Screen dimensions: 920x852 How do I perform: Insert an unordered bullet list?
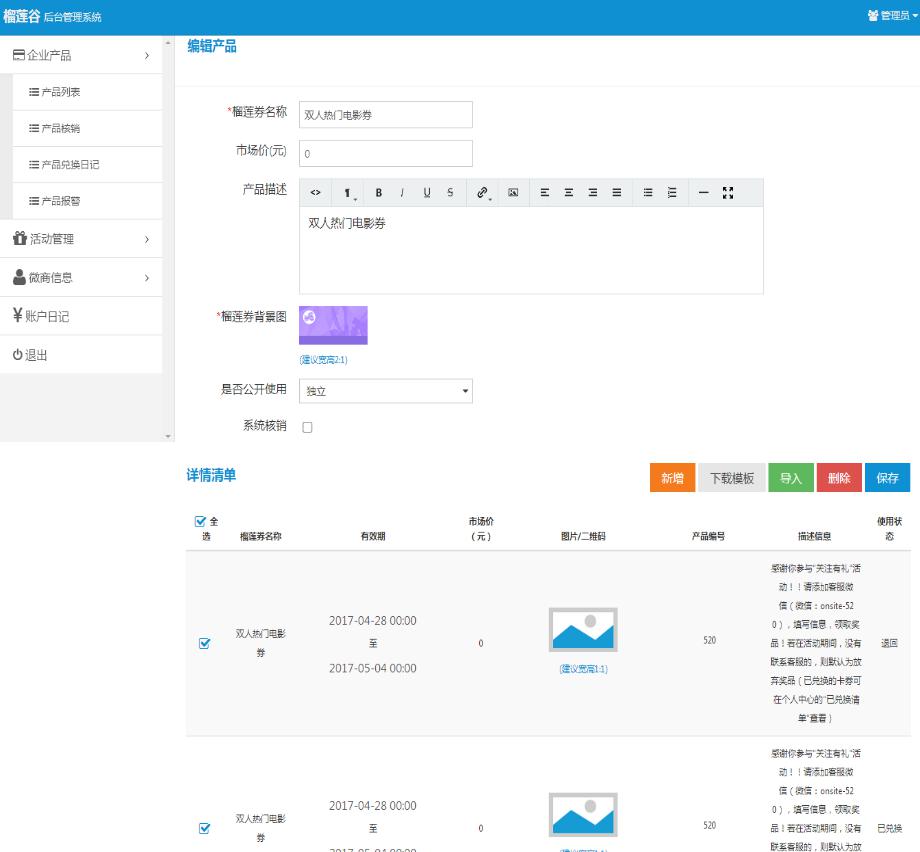click(x=648, y=192)
